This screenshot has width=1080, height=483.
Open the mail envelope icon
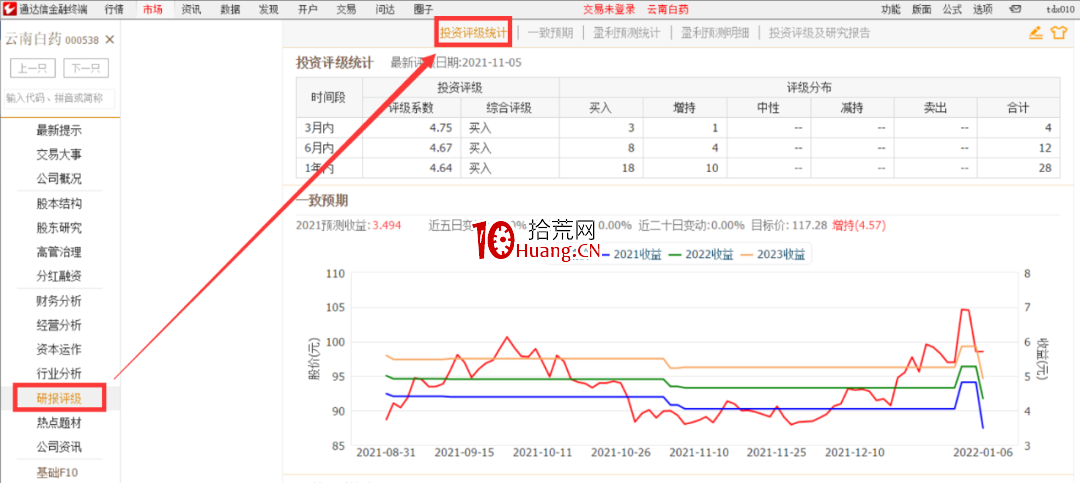[x=1014, y=10]
